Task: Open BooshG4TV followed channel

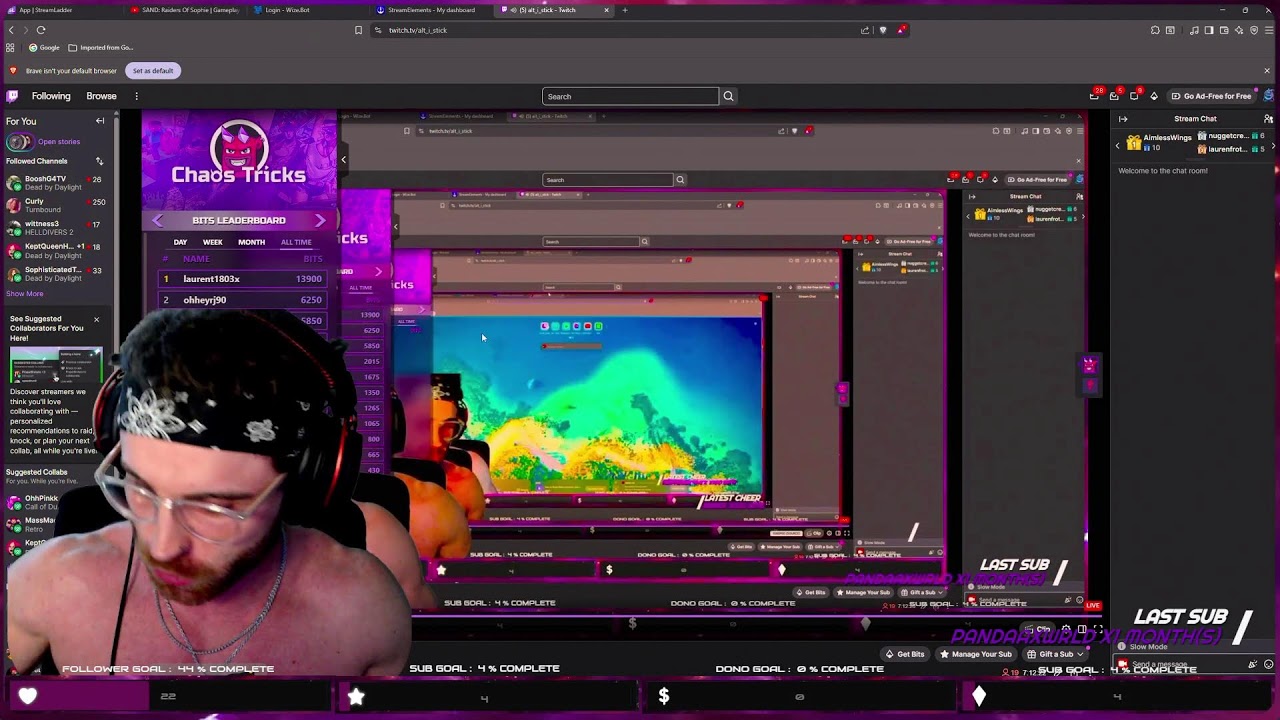Action: (54, 183)
